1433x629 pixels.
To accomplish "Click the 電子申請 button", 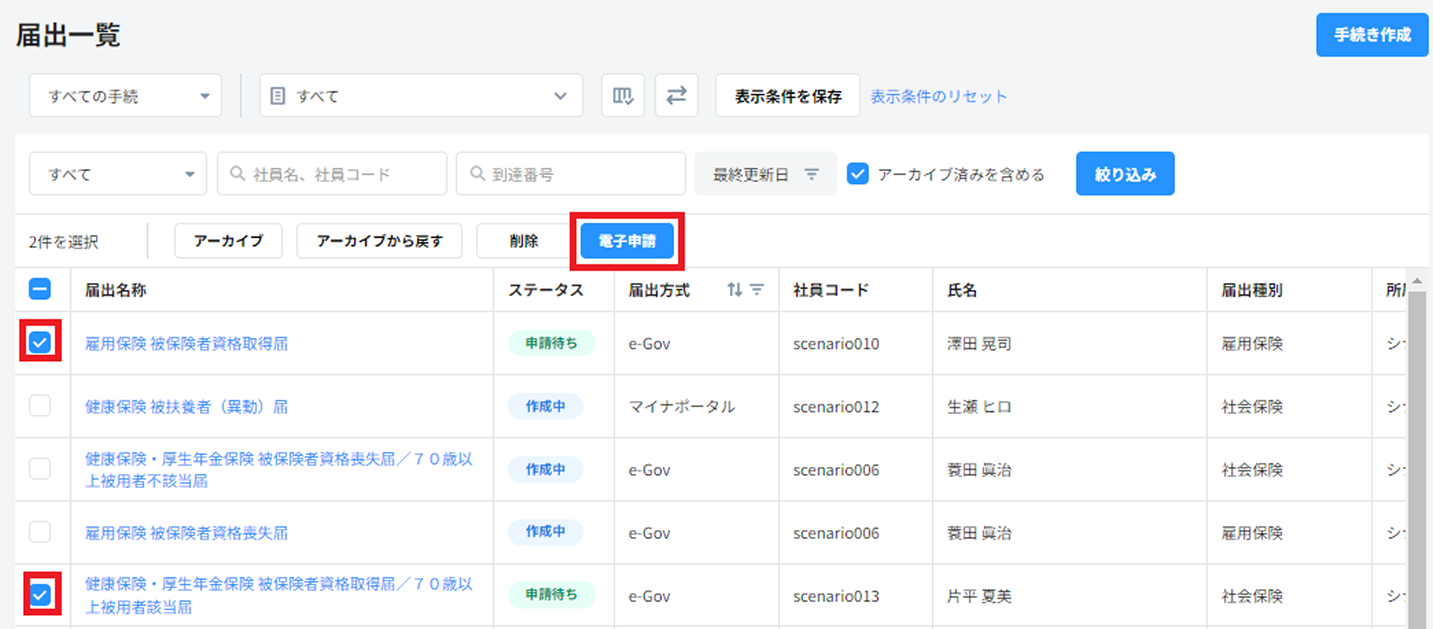I will (627, 241).
